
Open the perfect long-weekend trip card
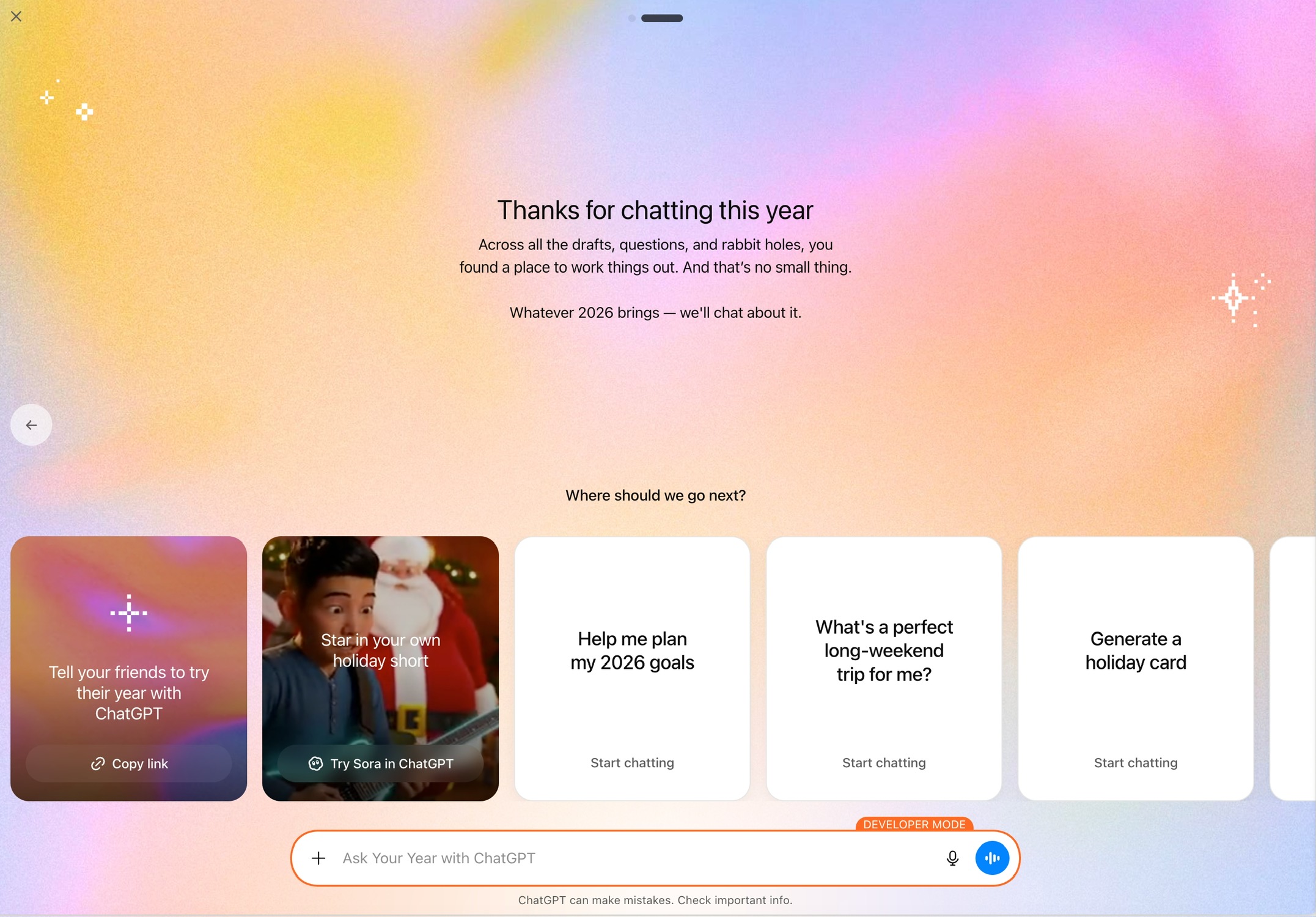pyautogui.click(x=884, y=669)
